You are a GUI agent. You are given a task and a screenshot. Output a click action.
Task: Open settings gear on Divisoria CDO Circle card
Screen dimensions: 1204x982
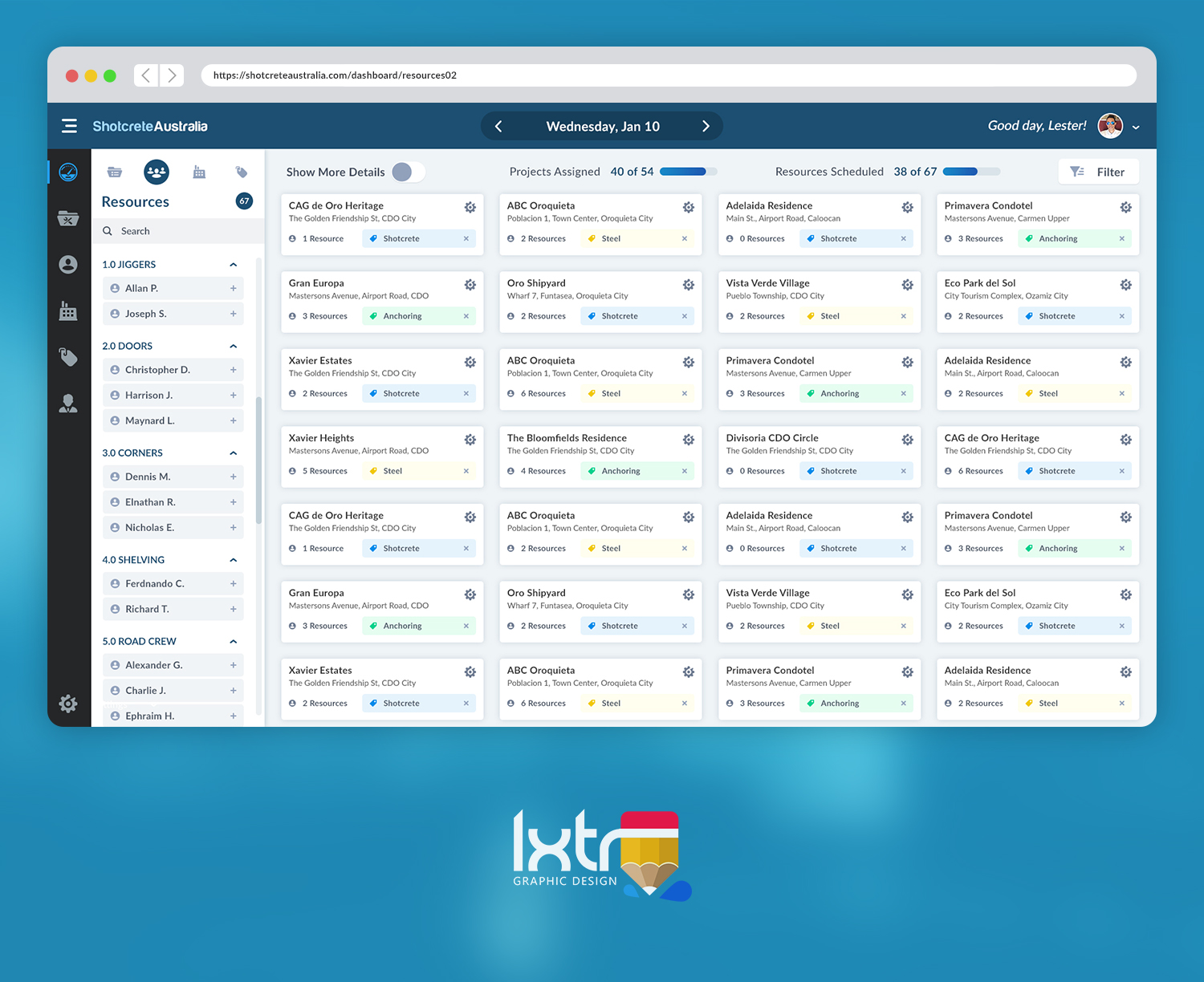click(x=907, y=440)
